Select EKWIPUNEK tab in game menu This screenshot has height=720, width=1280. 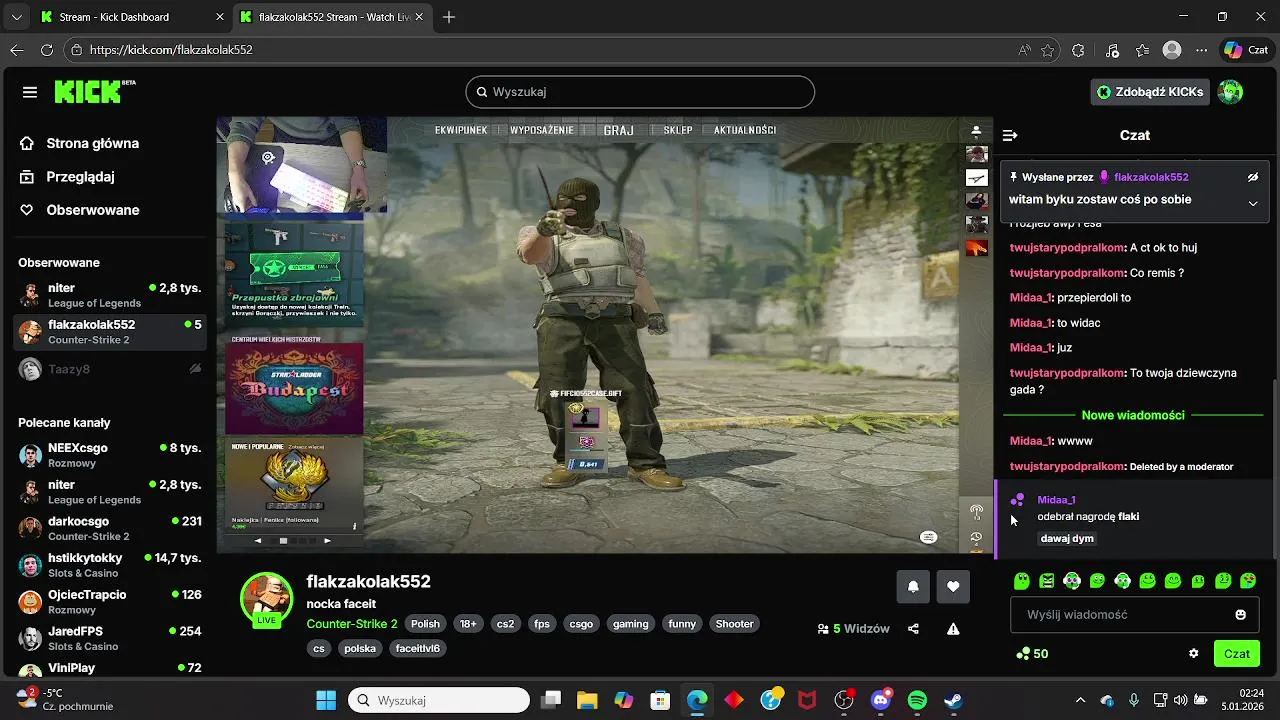pos(461,130)
